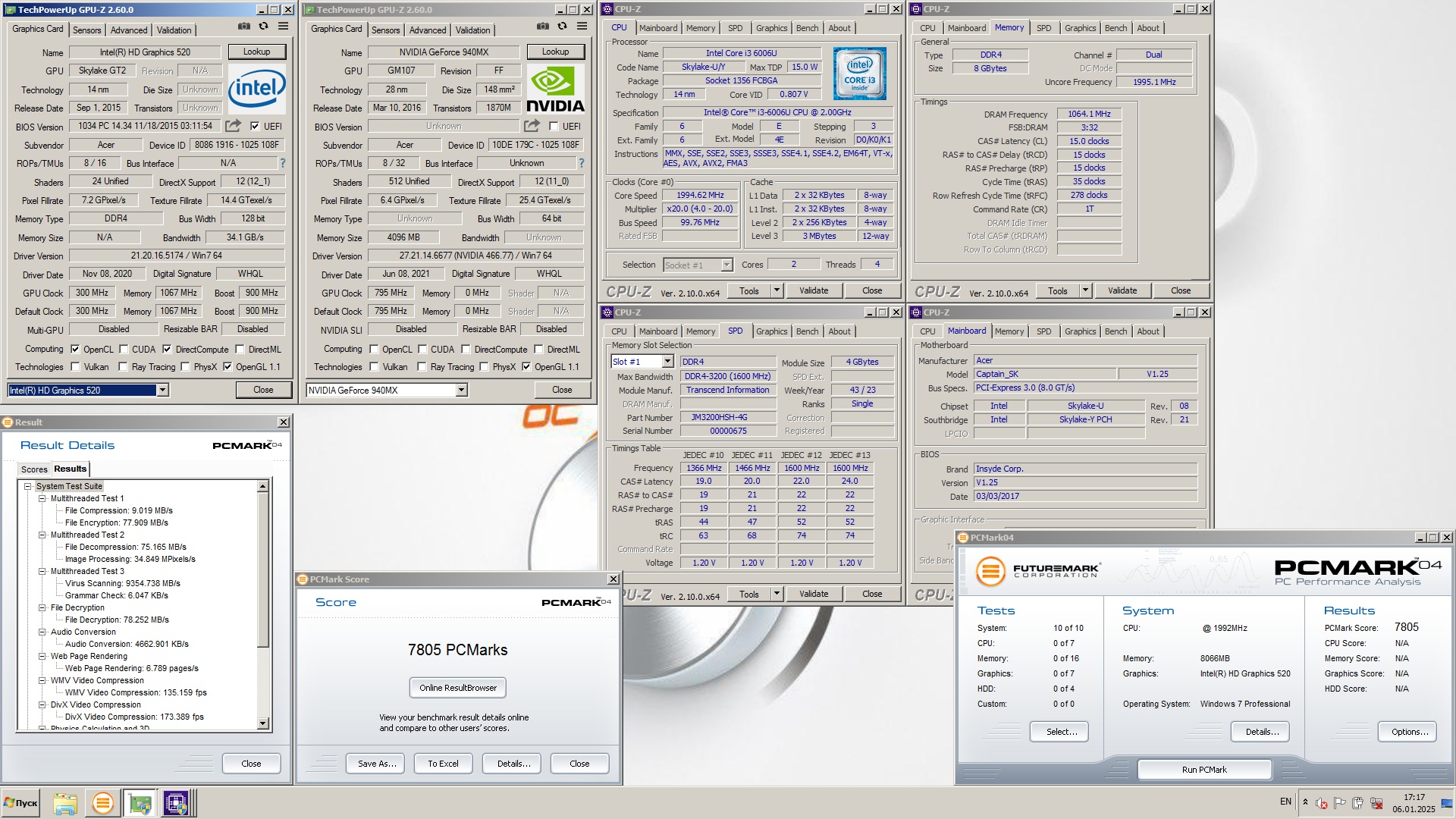The width and height of the screenshot is (1456, 819).
Task: Toggle Ray Tracing checkbox in NVIDIA GPU-Z window
Action: click(422, 367)
